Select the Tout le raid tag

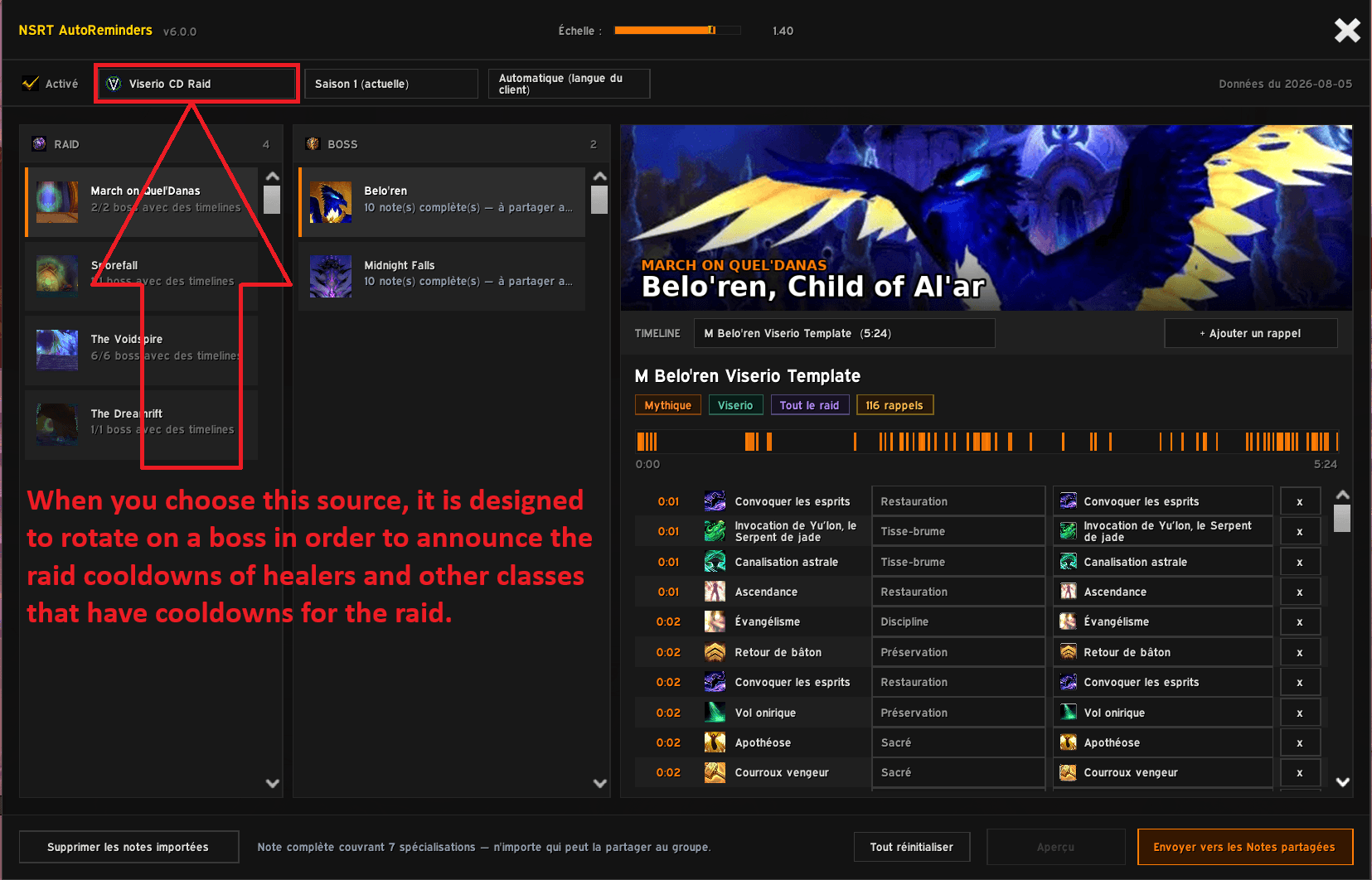pos(809,405)
